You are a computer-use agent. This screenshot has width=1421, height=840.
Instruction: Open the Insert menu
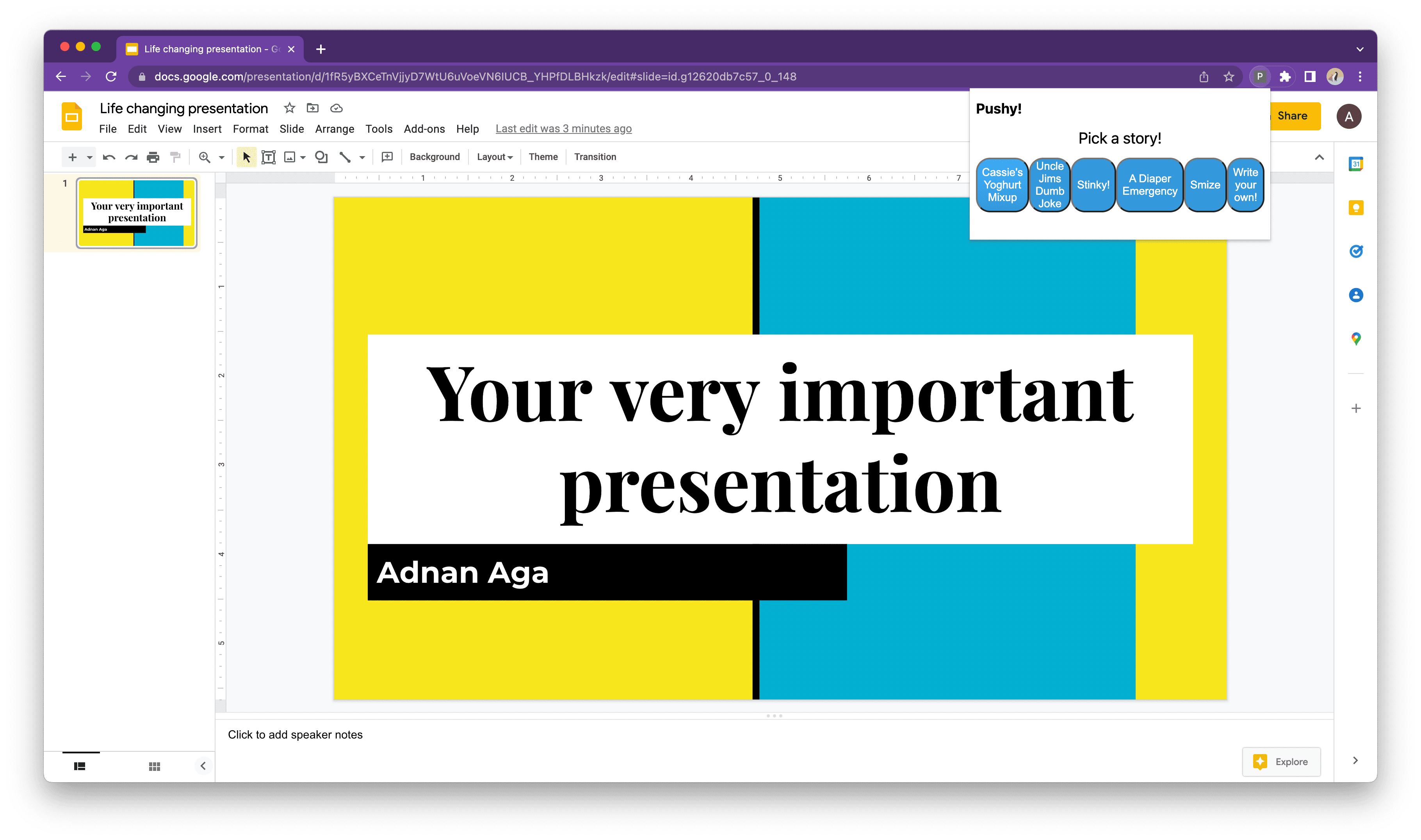pyautogui.click(x=207, y=129)
